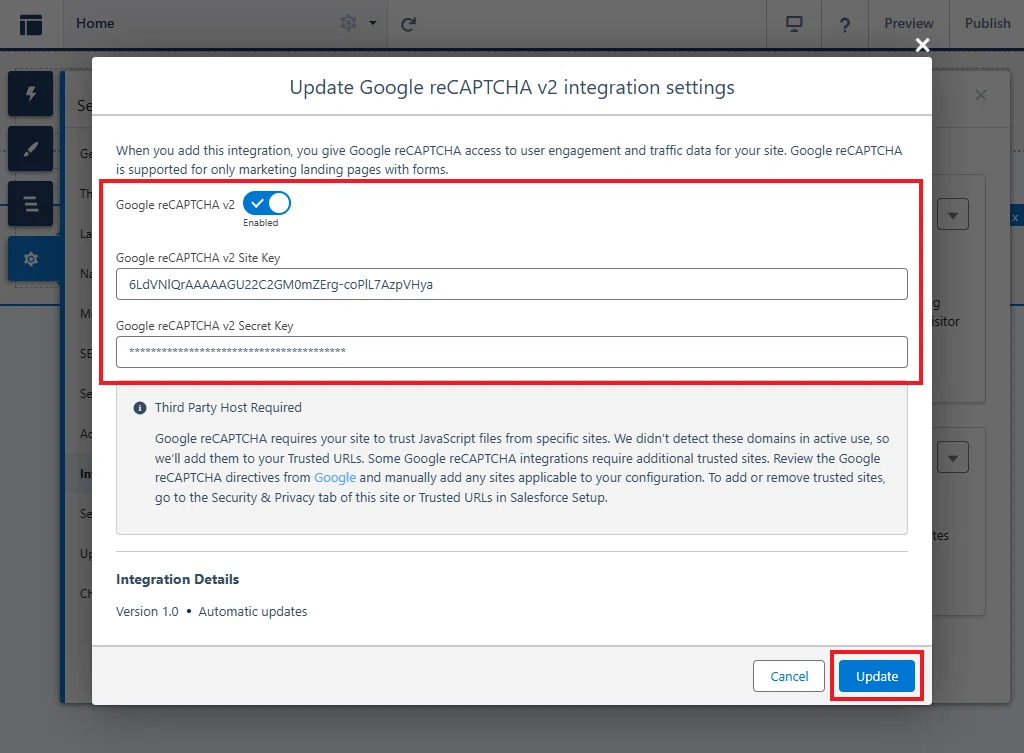Click the Third Party Host Required heading
This screenshot has height=753, width=1024.
click(x=228, y=408)
